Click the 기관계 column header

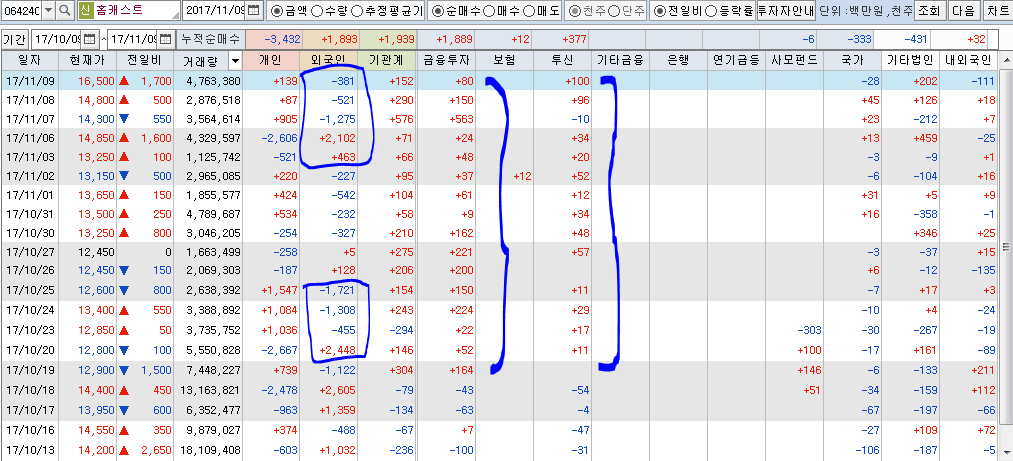(x=386, y=60)
